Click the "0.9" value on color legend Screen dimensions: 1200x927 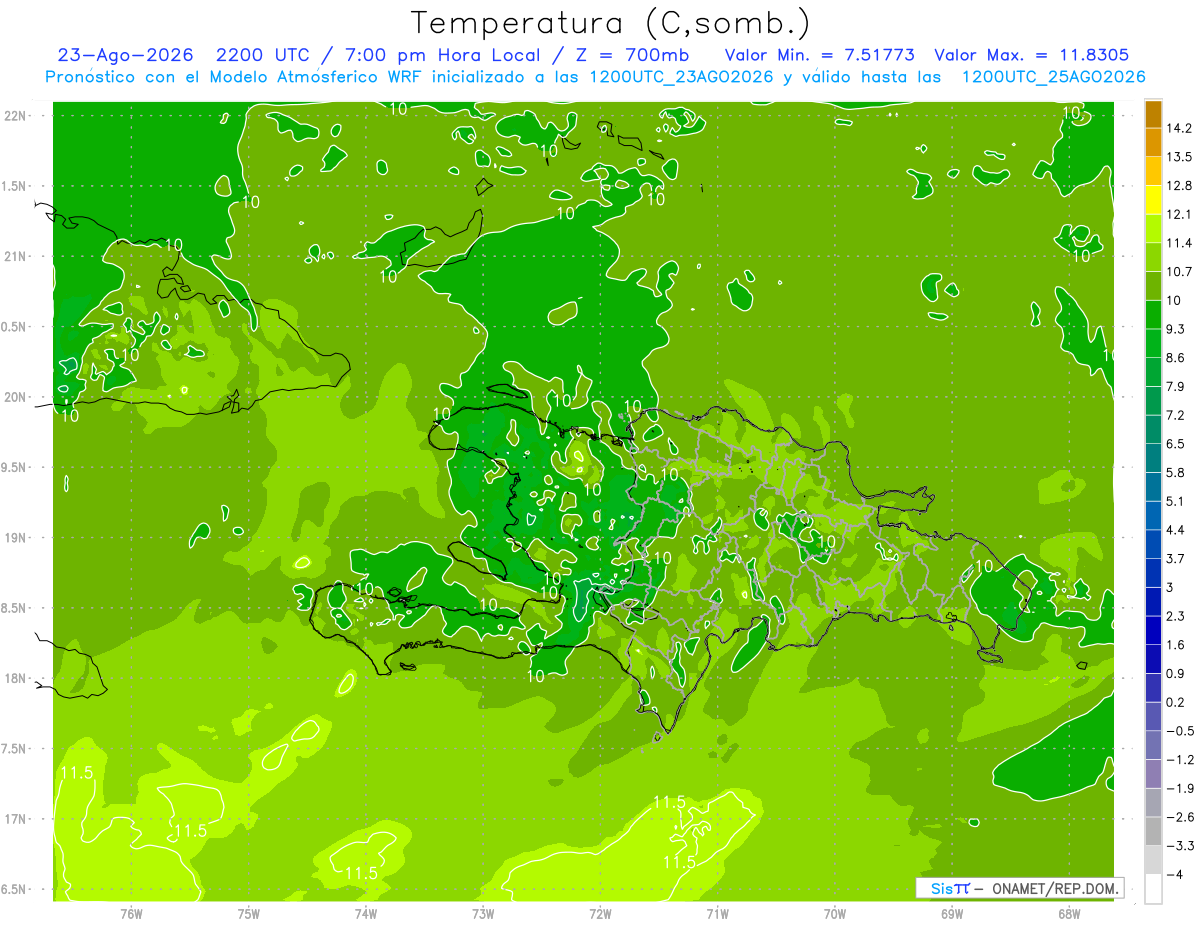[x=1177, y=674]
